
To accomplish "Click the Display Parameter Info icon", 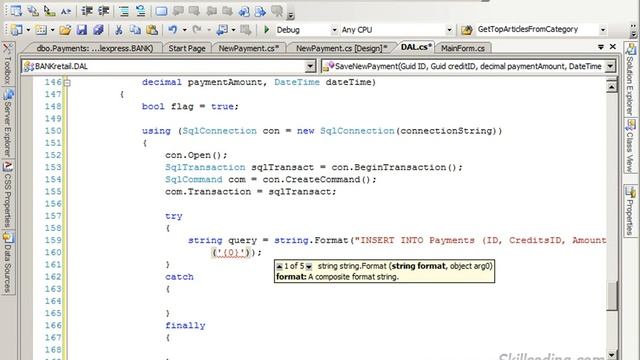I will pos(33,11).
